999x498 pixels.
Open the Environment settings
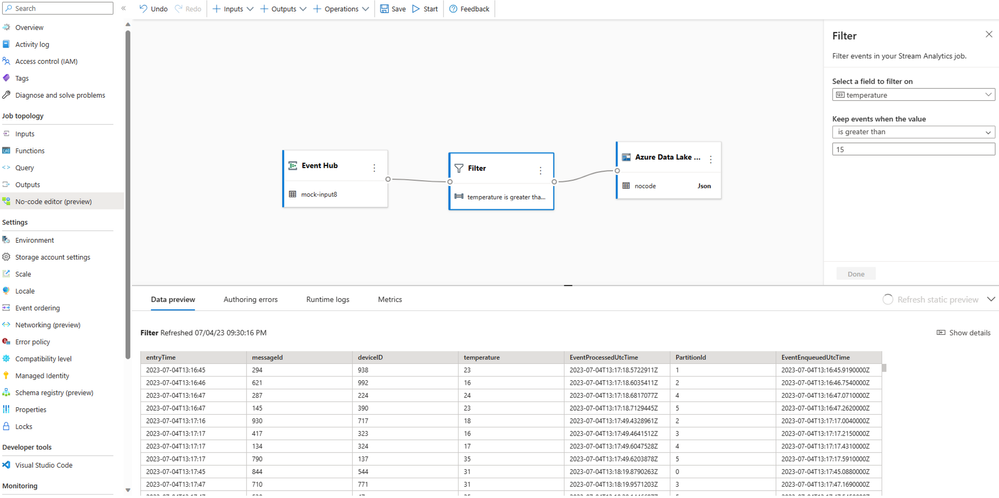[x=34, y=240]
